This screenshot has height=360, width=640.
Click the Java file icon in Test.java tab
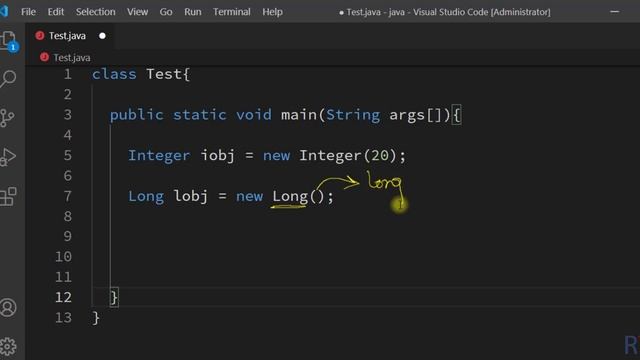(40, 36)
